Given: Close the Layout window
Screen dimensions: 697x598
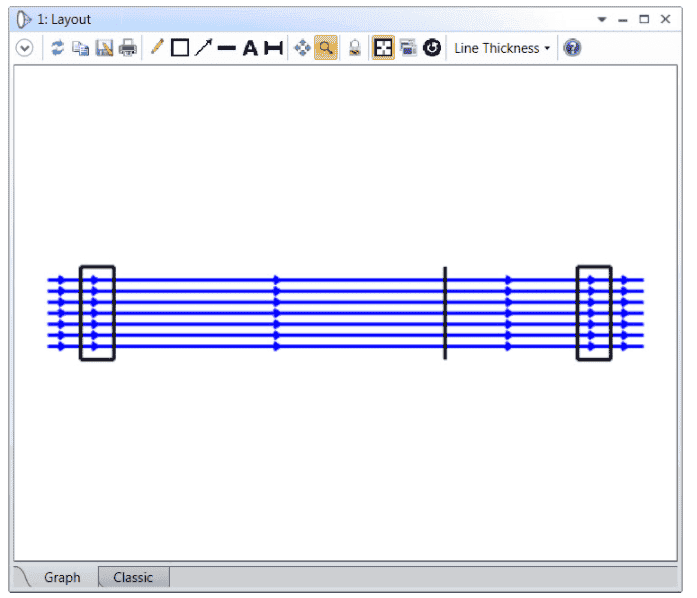Looking at the screenshot, I should coord(665,19).
